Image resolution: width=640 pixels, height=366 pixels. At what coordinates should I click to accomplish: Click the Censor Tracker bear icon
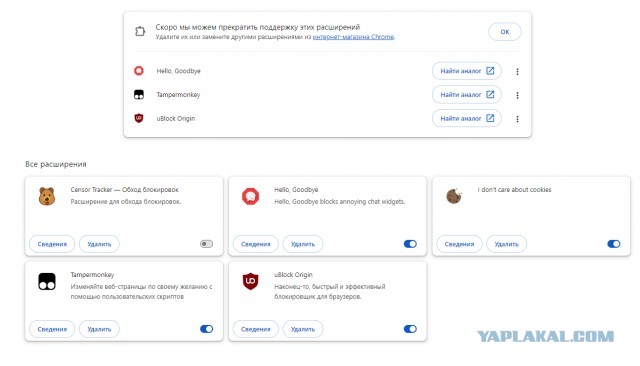tap(47, 196)
